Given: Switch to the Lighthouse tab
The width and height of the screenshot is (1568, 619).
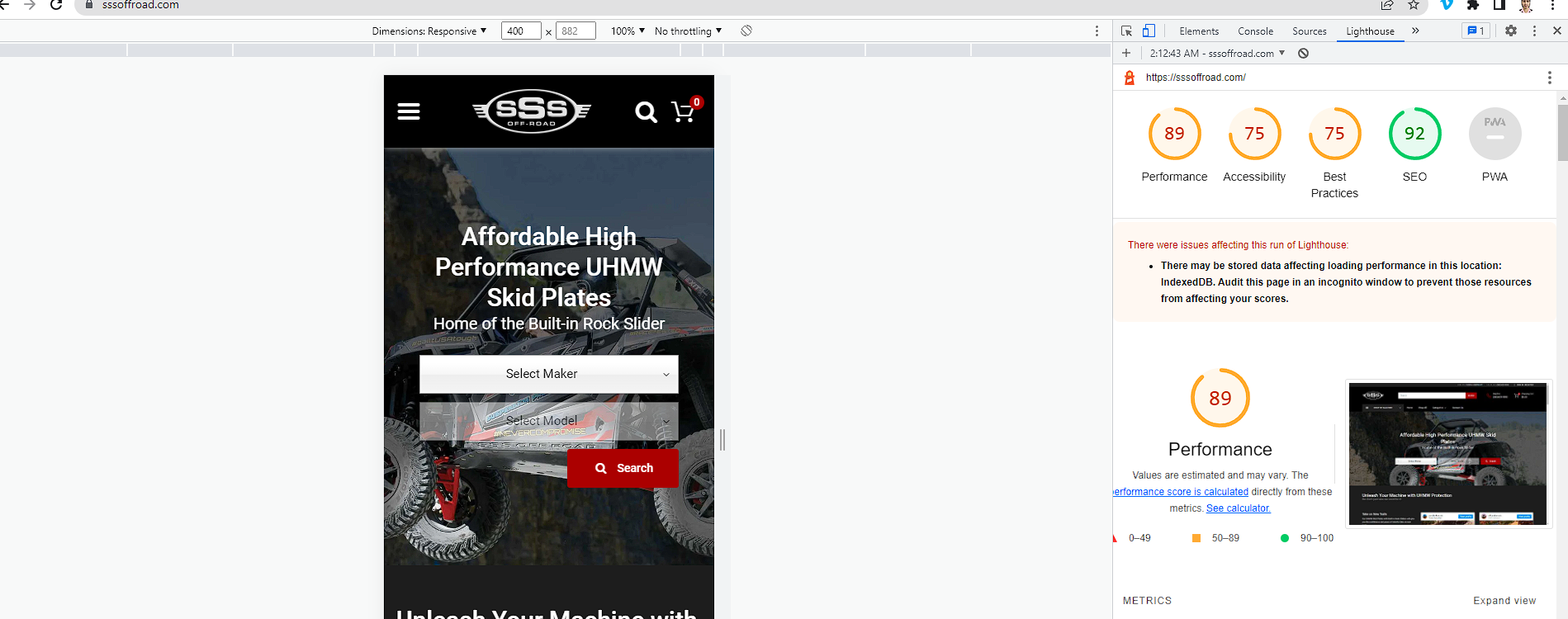Looking at the screenshot, I should coord(1370,31).
